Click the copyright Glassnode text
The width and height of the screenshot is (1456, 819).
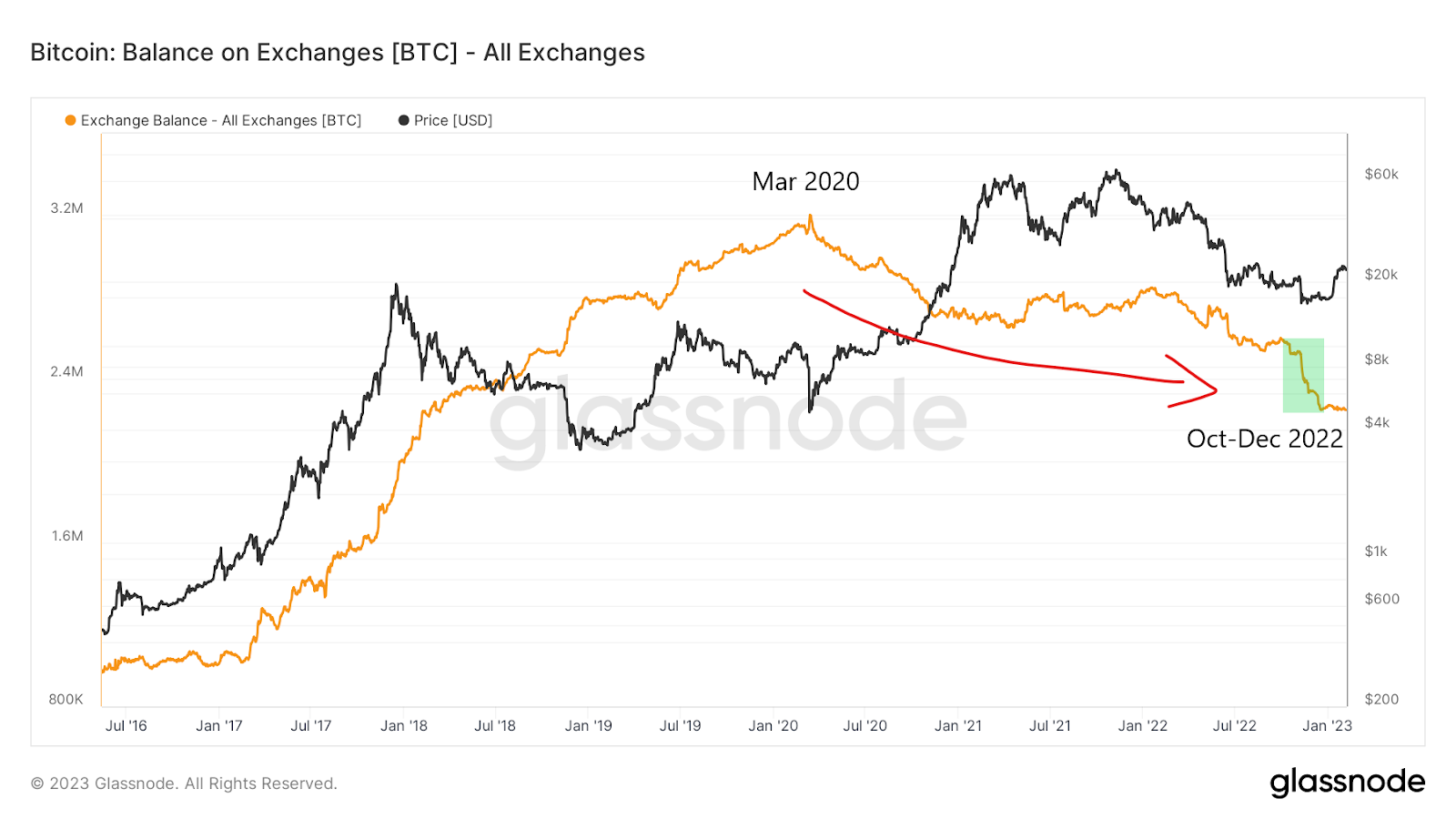[x=184, y=784]
